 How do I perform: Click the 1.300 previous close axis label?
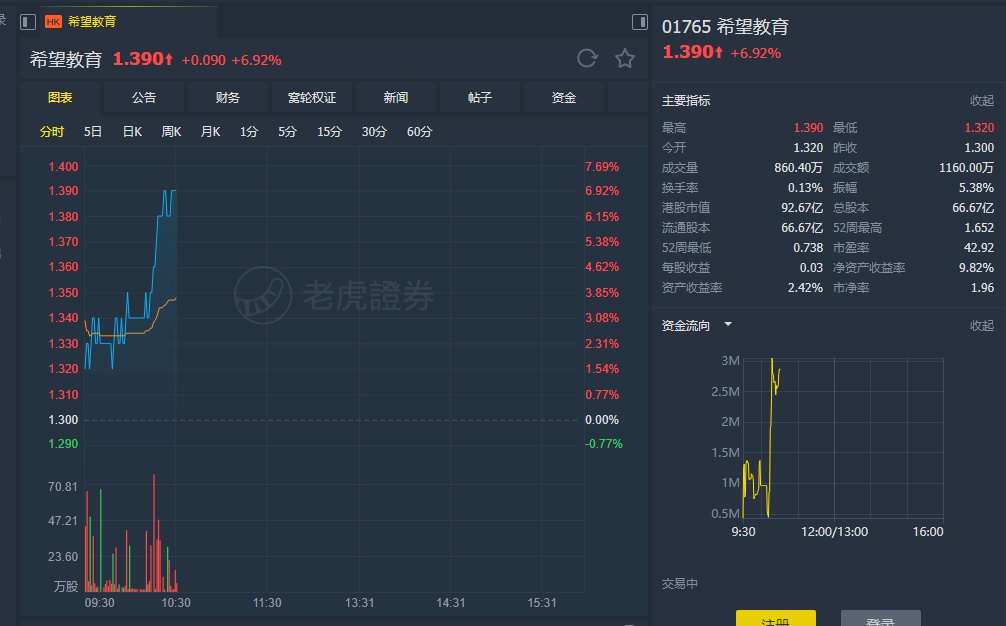[x=63, y=419]
